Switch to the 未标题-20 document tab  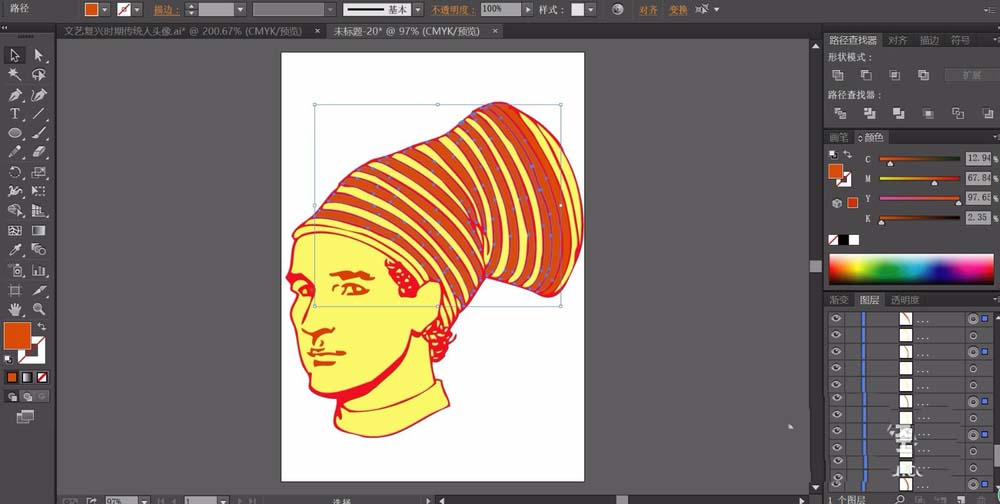tap(407, 31)
